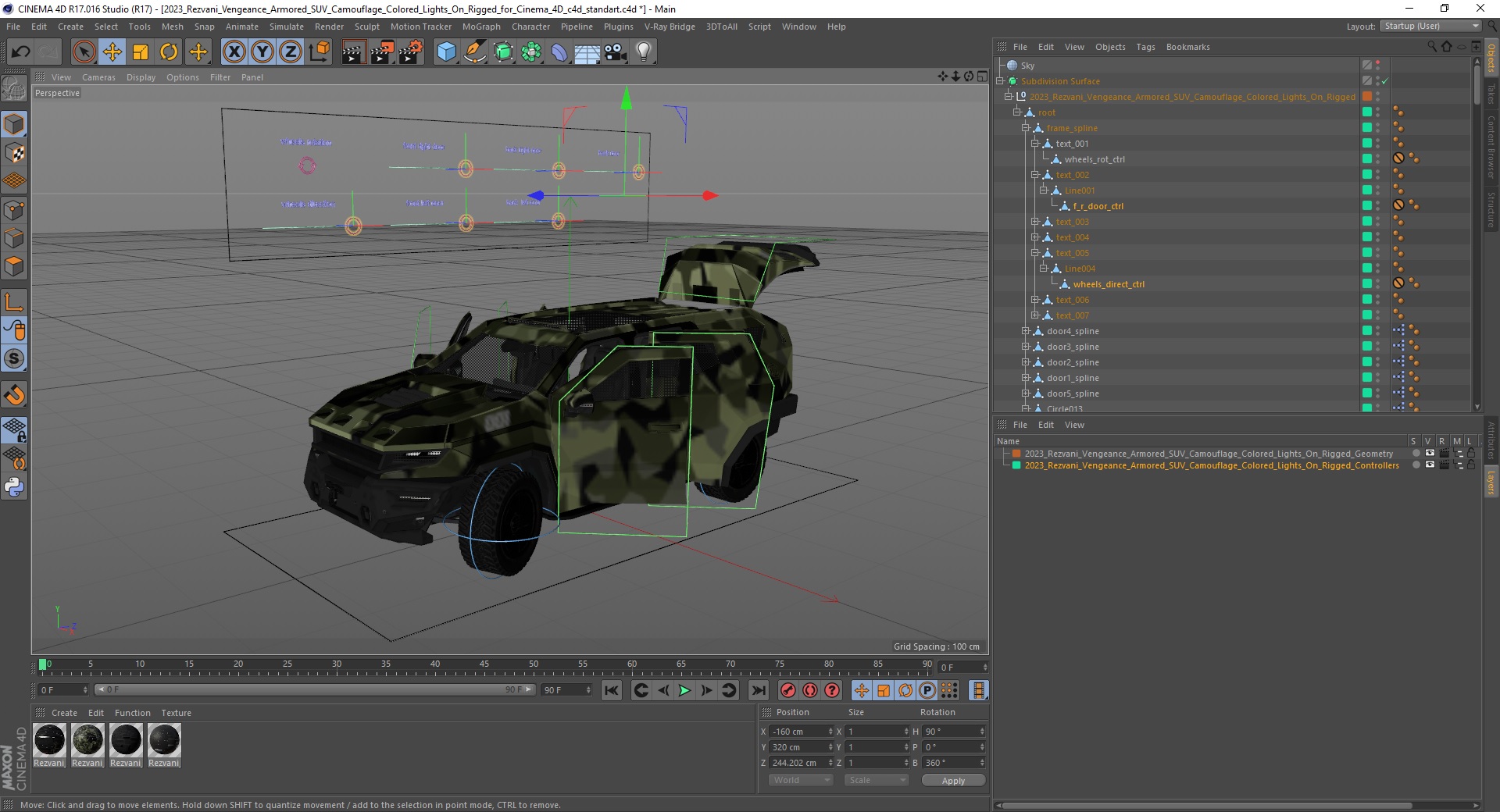This screenshot has height=812, width=1500.
Task: Select the Live Selection tool
Action: click(84, 52)
